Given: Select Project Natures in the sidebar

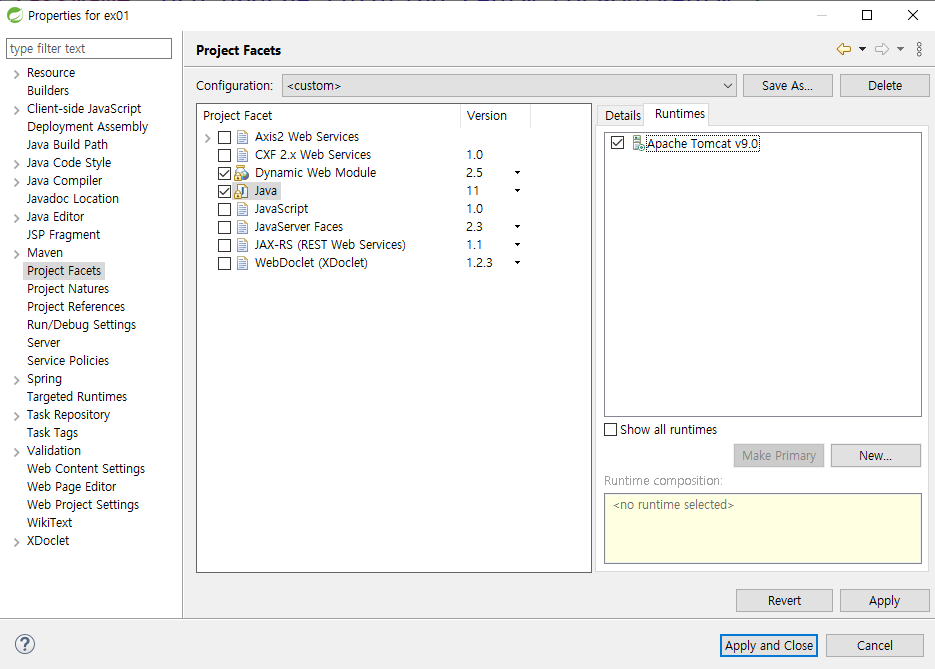Looking at the screenshot, I should 68,289.
